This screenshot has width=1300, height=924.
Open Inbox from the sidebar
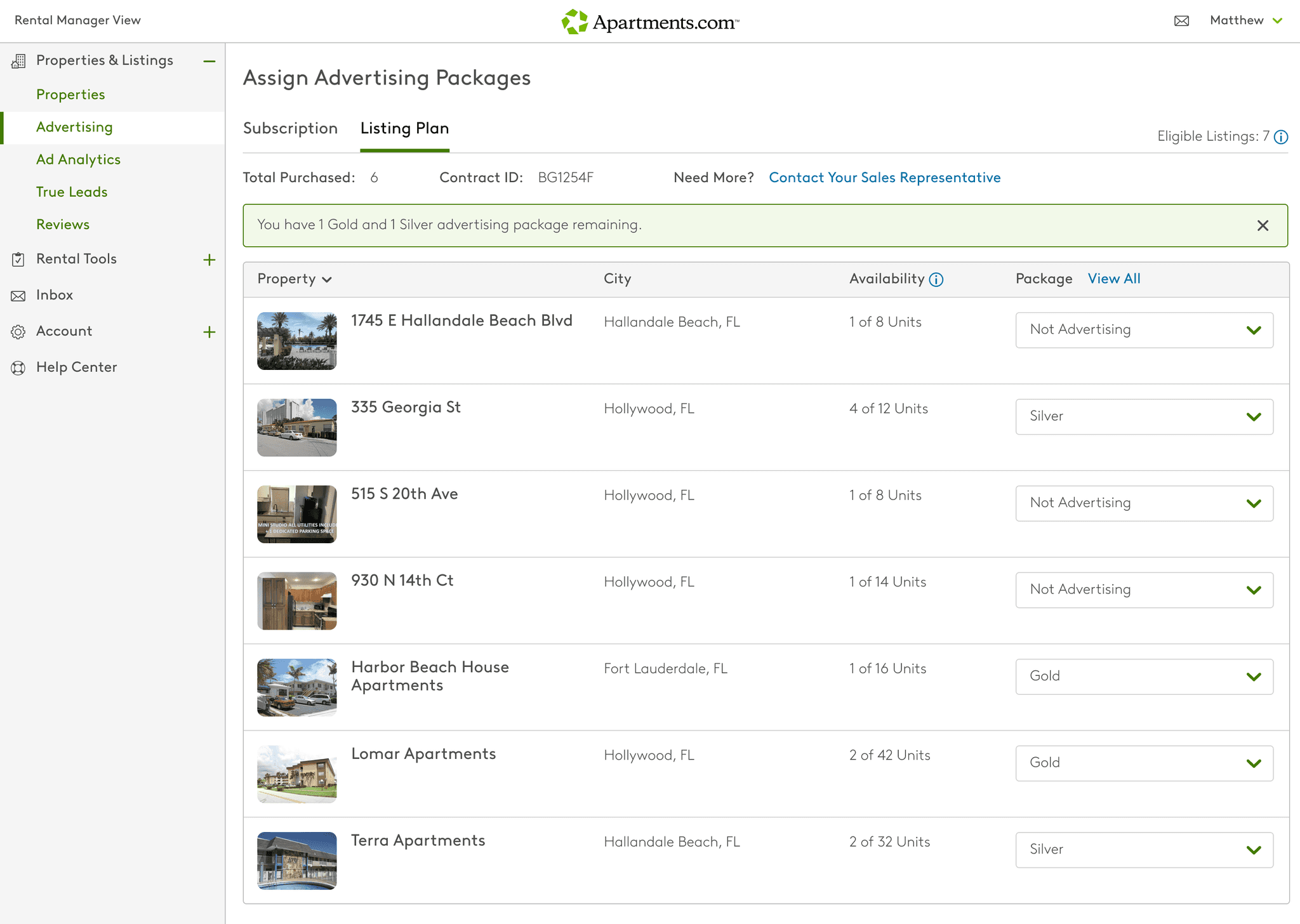coord(55,295)
